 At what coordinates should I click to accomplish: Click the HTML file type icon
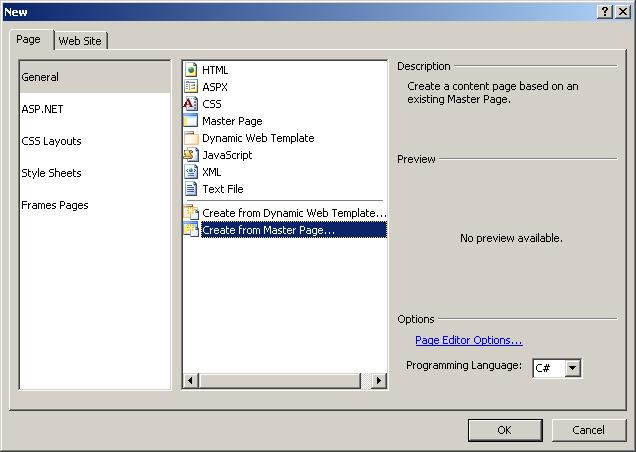(191, 70)
